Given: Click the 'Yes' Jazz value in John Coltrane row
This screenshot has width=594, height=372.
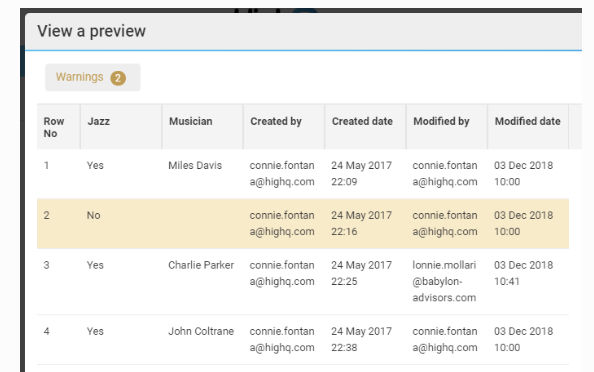Looking at the screenshot, I should [95, 331].
